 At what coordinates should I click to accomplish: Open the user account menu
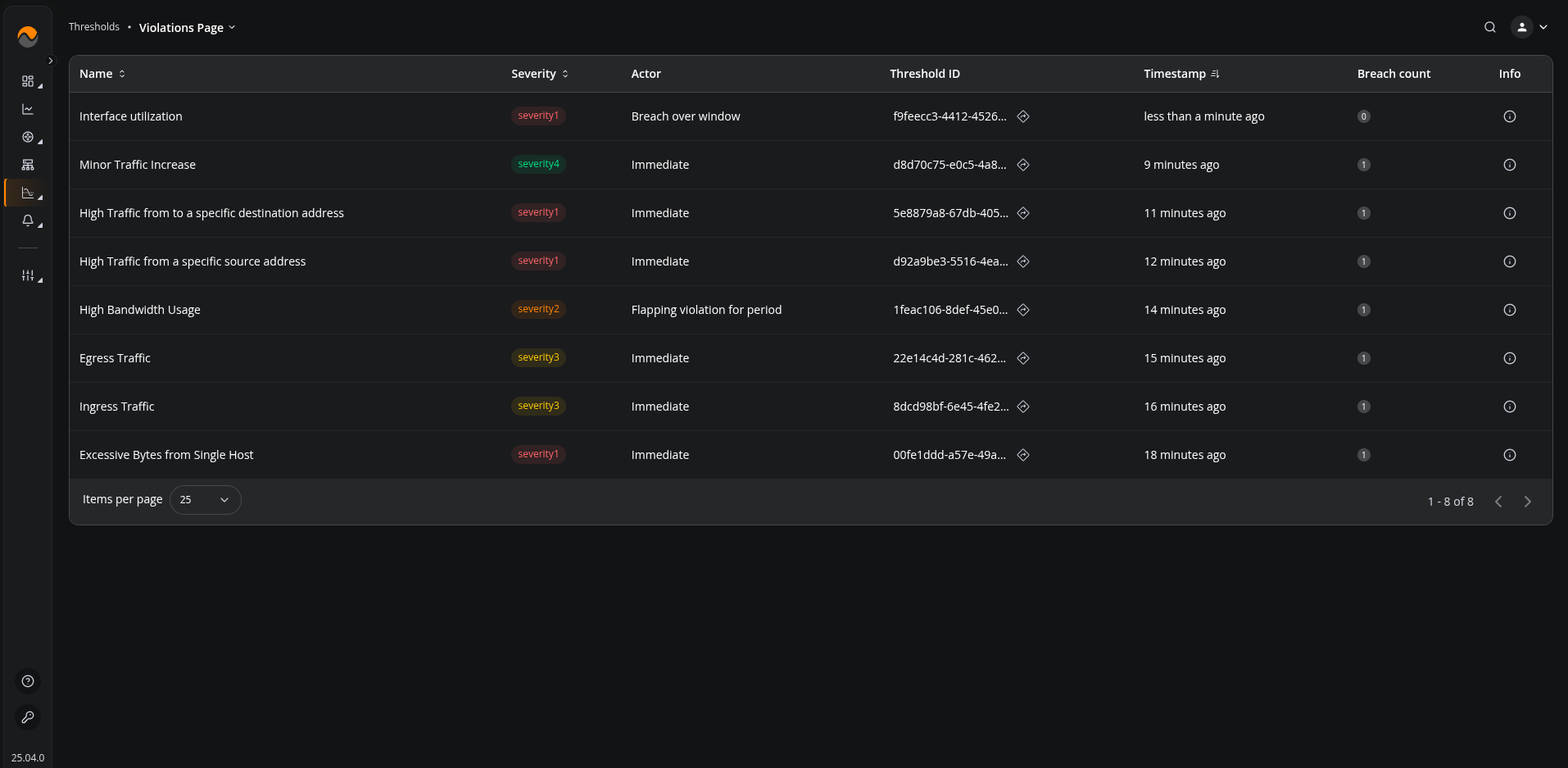coord(1529,27)
